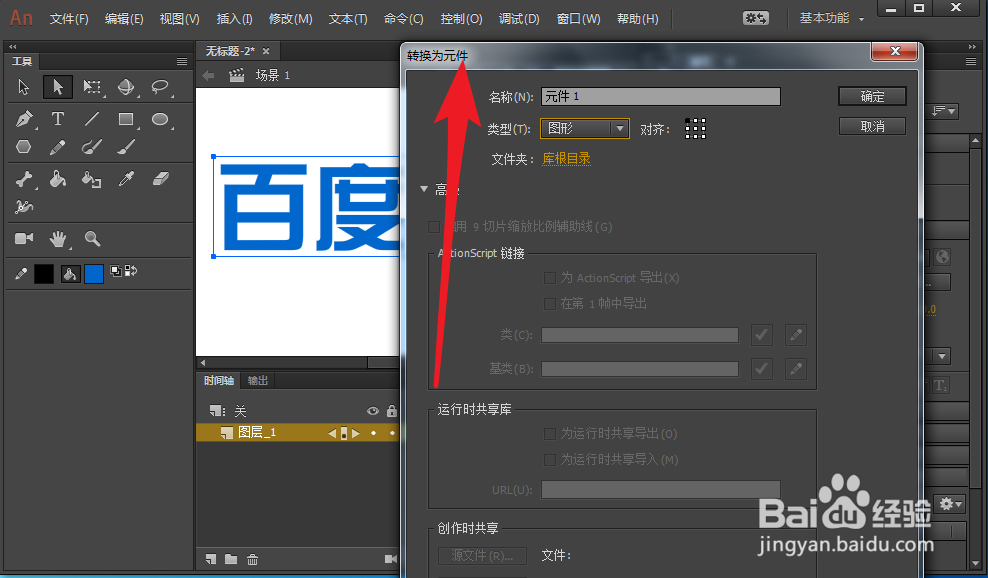Viewport: 988px width, 578px height.
Task: Select the black arrow Selection tool
Action: tap(57, 87)
